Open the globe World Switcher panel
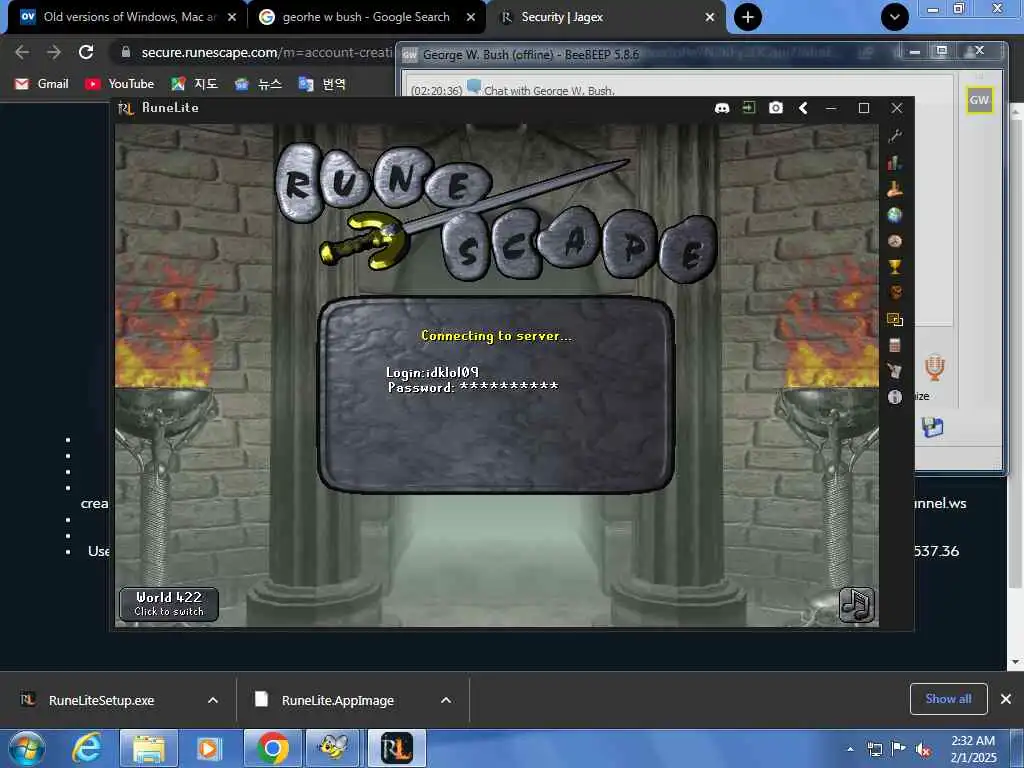Screen dimensions: 1024x768 point(895,215)
